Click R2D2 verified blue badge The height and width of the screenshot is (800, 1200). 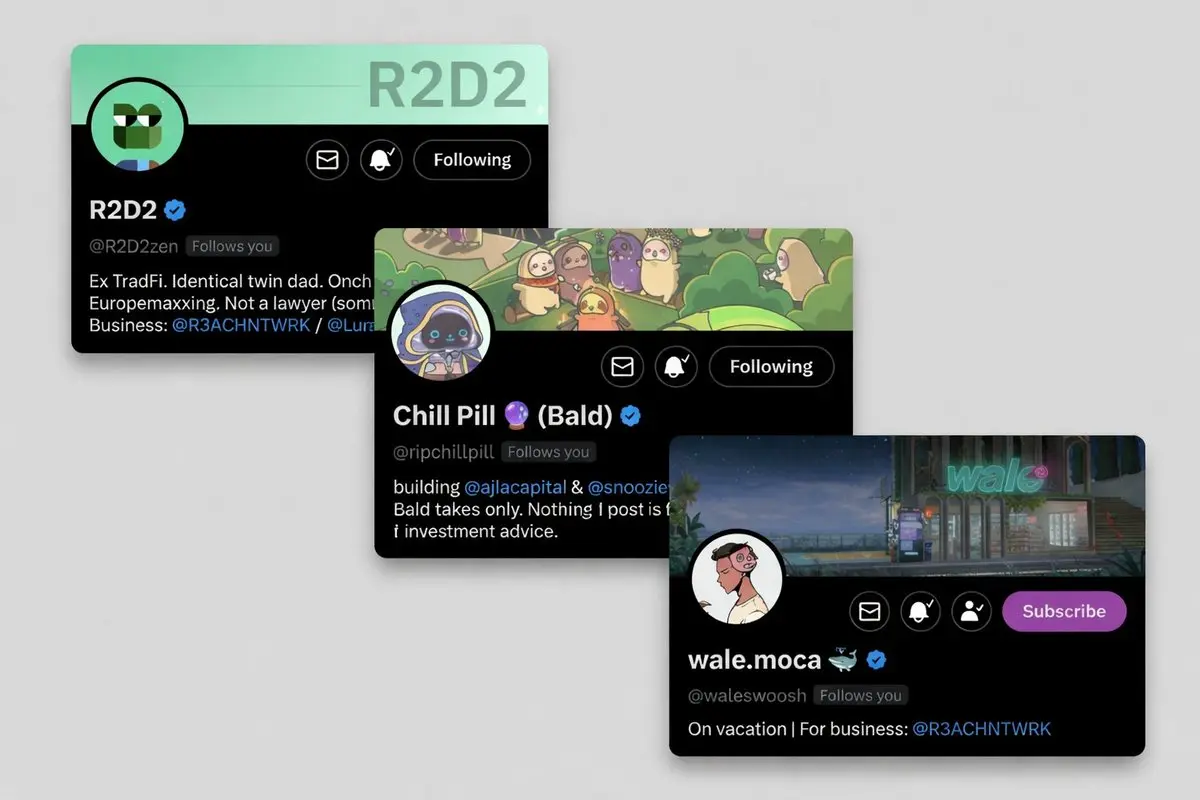point(175,210)
